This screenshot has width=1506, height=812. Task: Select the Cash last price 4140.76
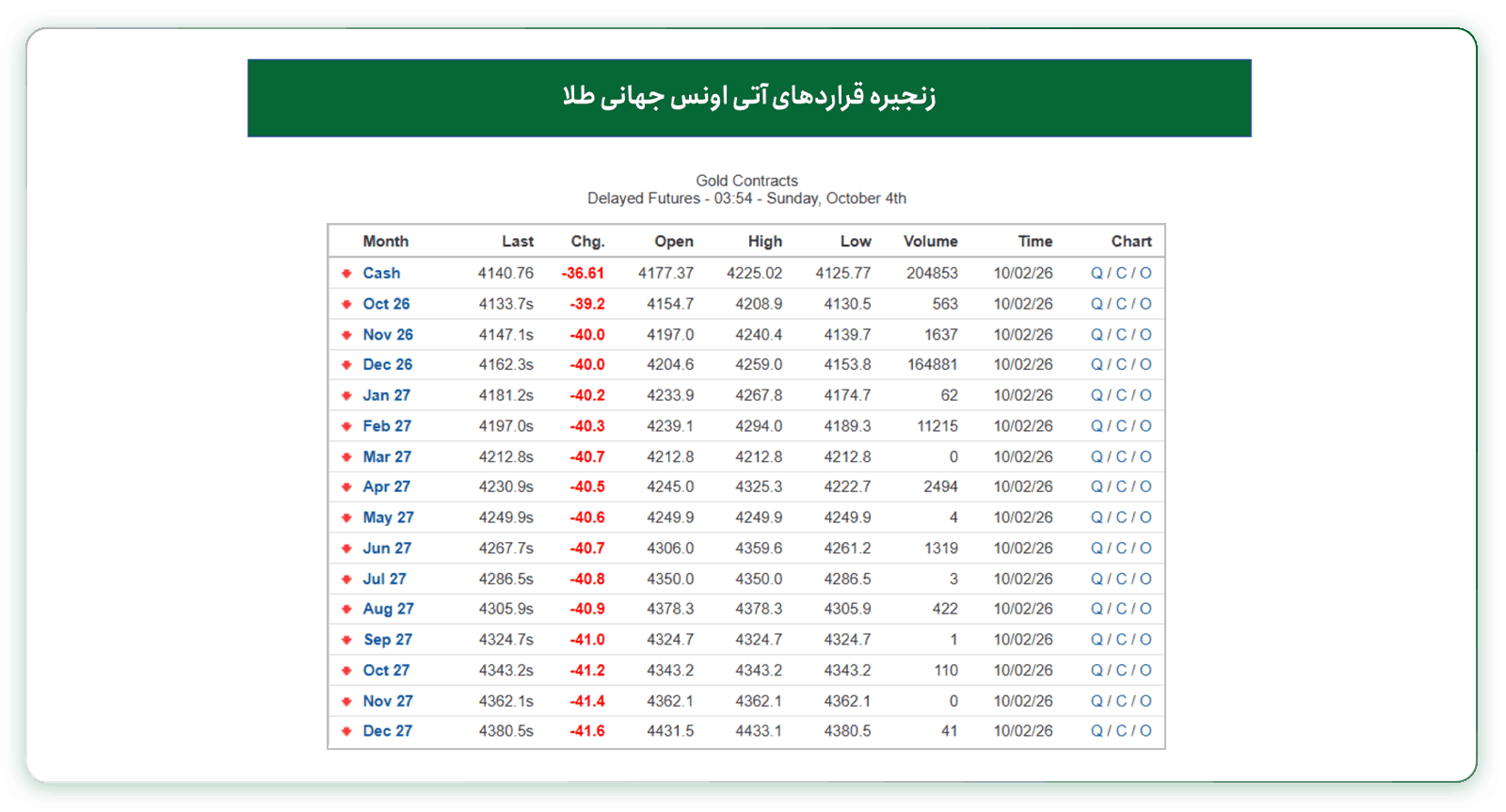pyautogui.click(x=505, y=273)
